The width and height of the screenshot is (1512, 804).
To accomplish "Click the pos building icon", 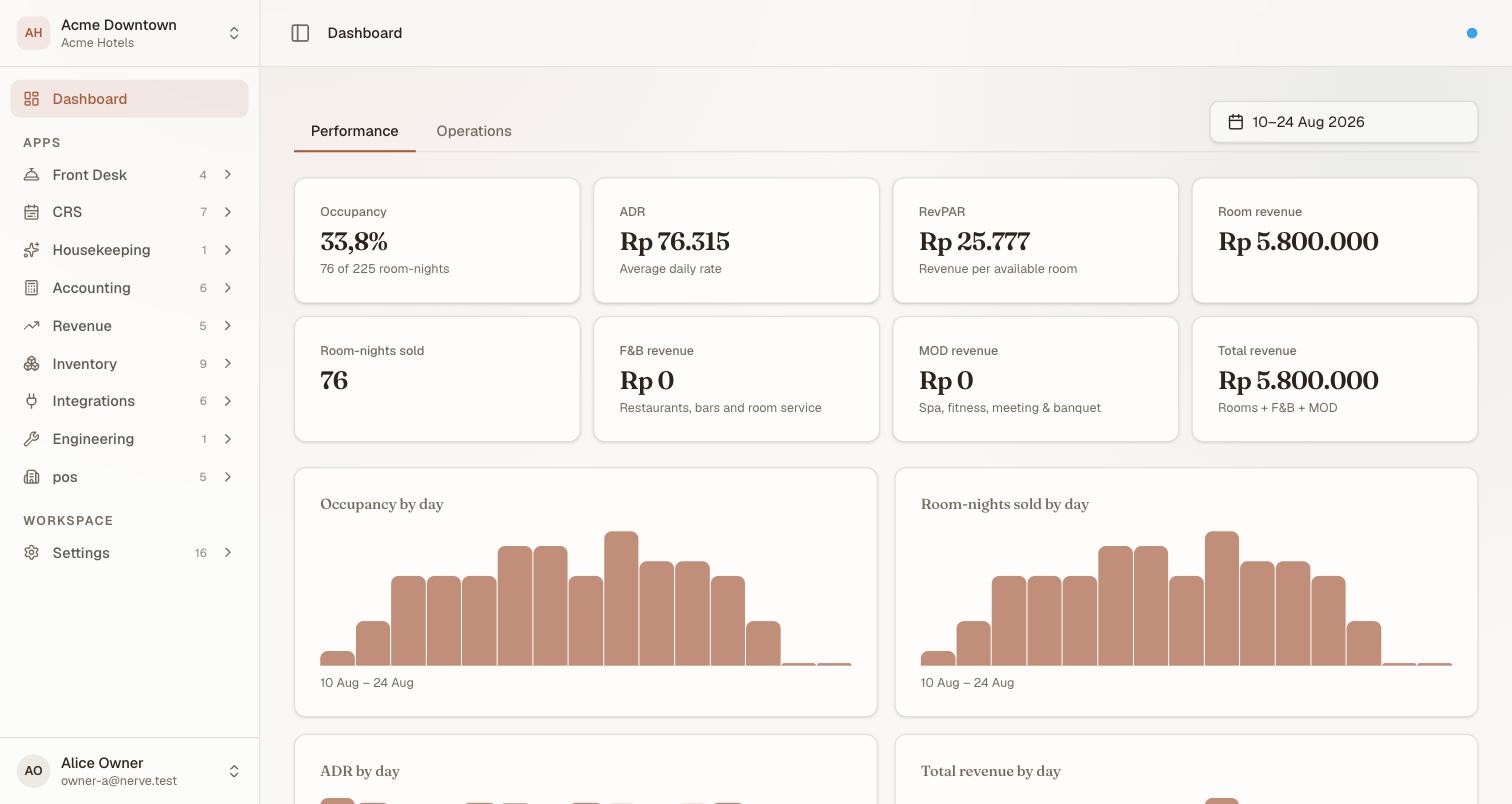I will [x=32, y=477].
